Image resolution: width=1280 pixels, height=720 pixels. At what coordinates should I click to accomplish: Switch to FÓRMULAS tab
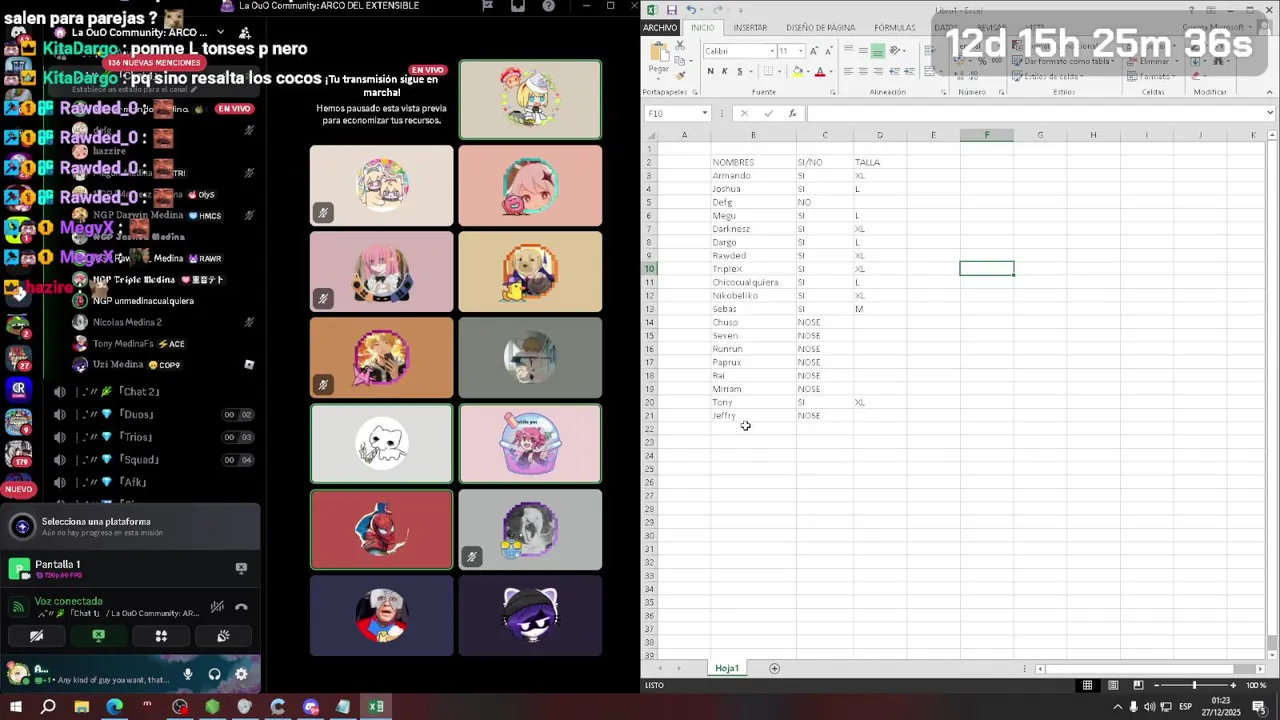pos(894,27)
